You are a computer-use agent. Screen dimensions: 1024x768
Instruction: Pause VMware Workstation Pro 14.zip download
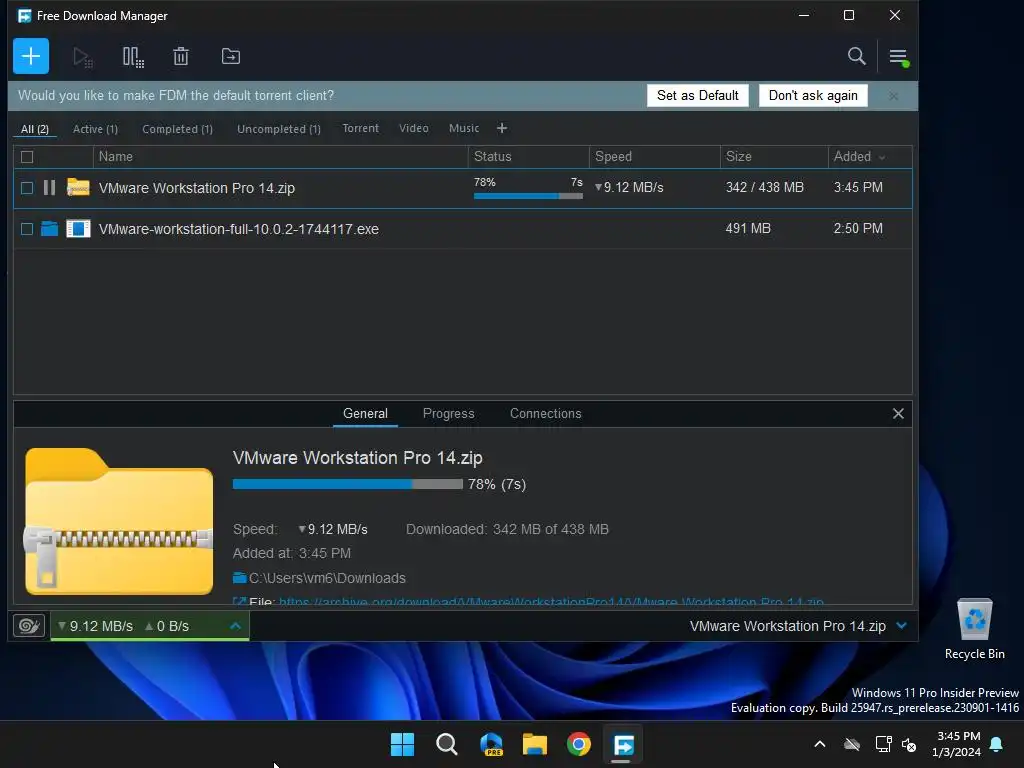[x=49, y=188]
